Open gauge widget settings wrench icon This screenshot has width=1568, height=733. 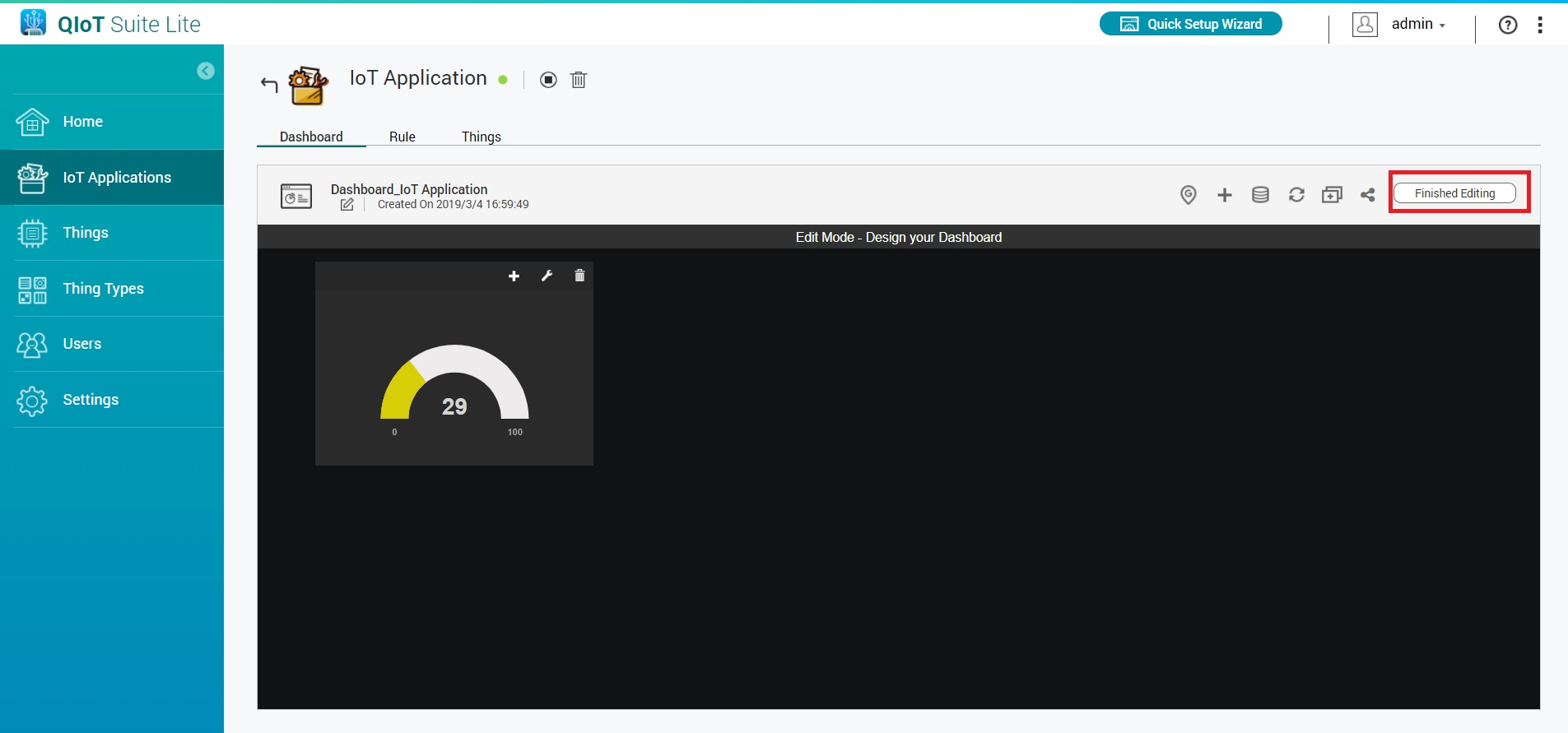coord(547,276)
